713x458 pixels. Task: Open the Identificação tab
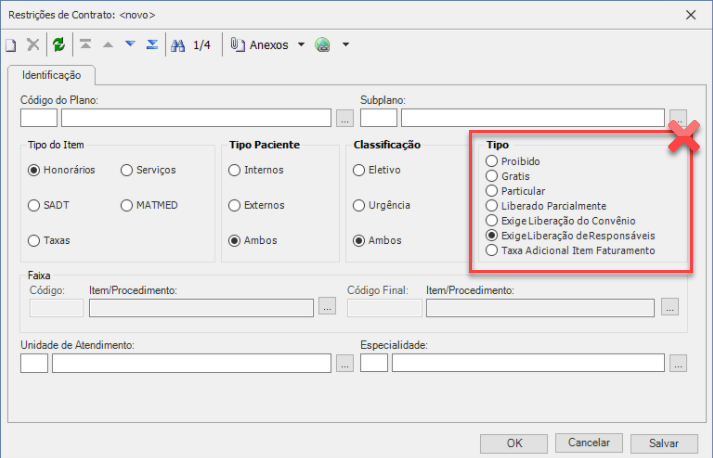click(x=51, y=75)
